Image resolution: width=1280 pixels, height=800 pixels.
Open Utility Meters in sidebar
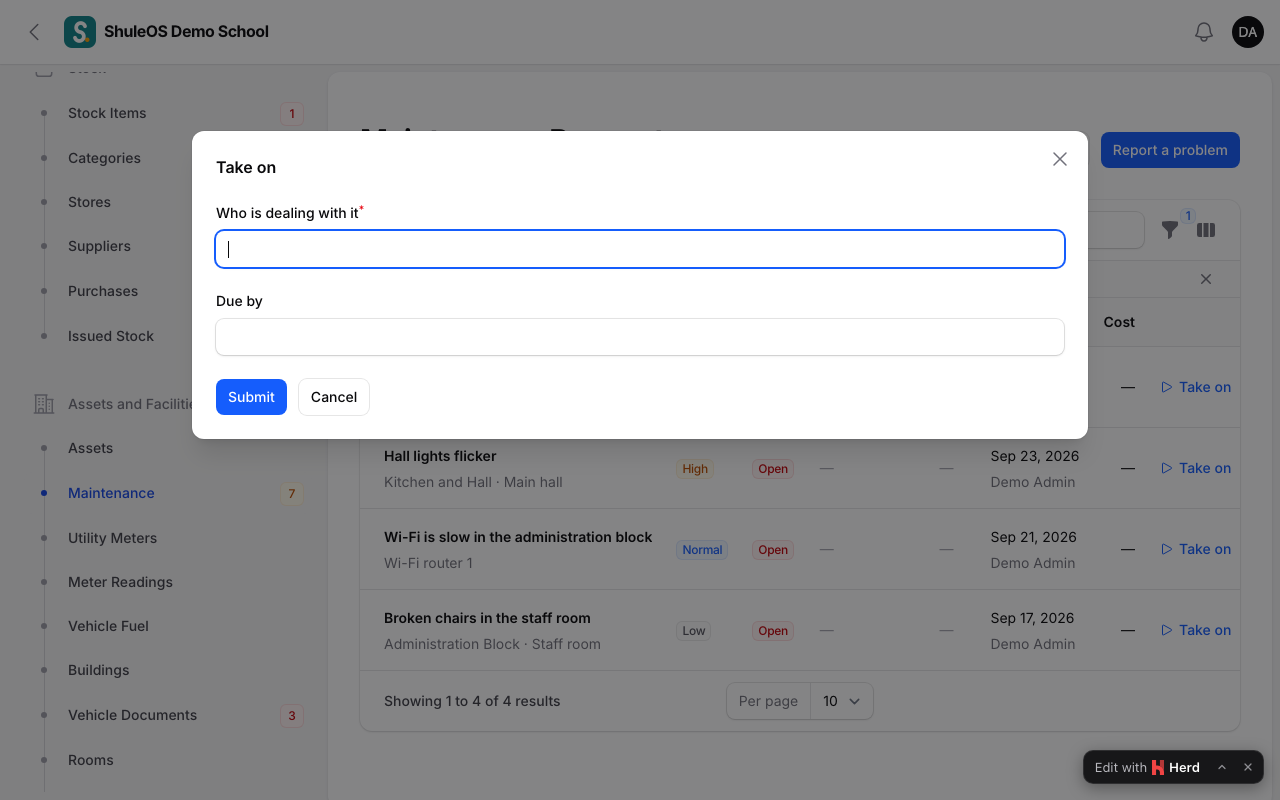[x=112, y=538]
